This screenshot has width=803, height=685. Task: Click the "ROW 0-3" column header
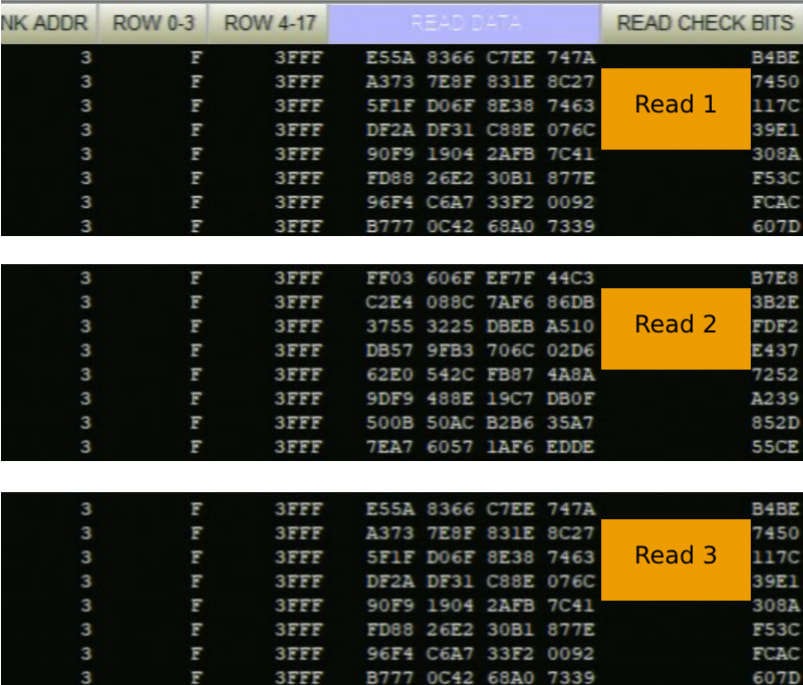[x=153, y=23]
